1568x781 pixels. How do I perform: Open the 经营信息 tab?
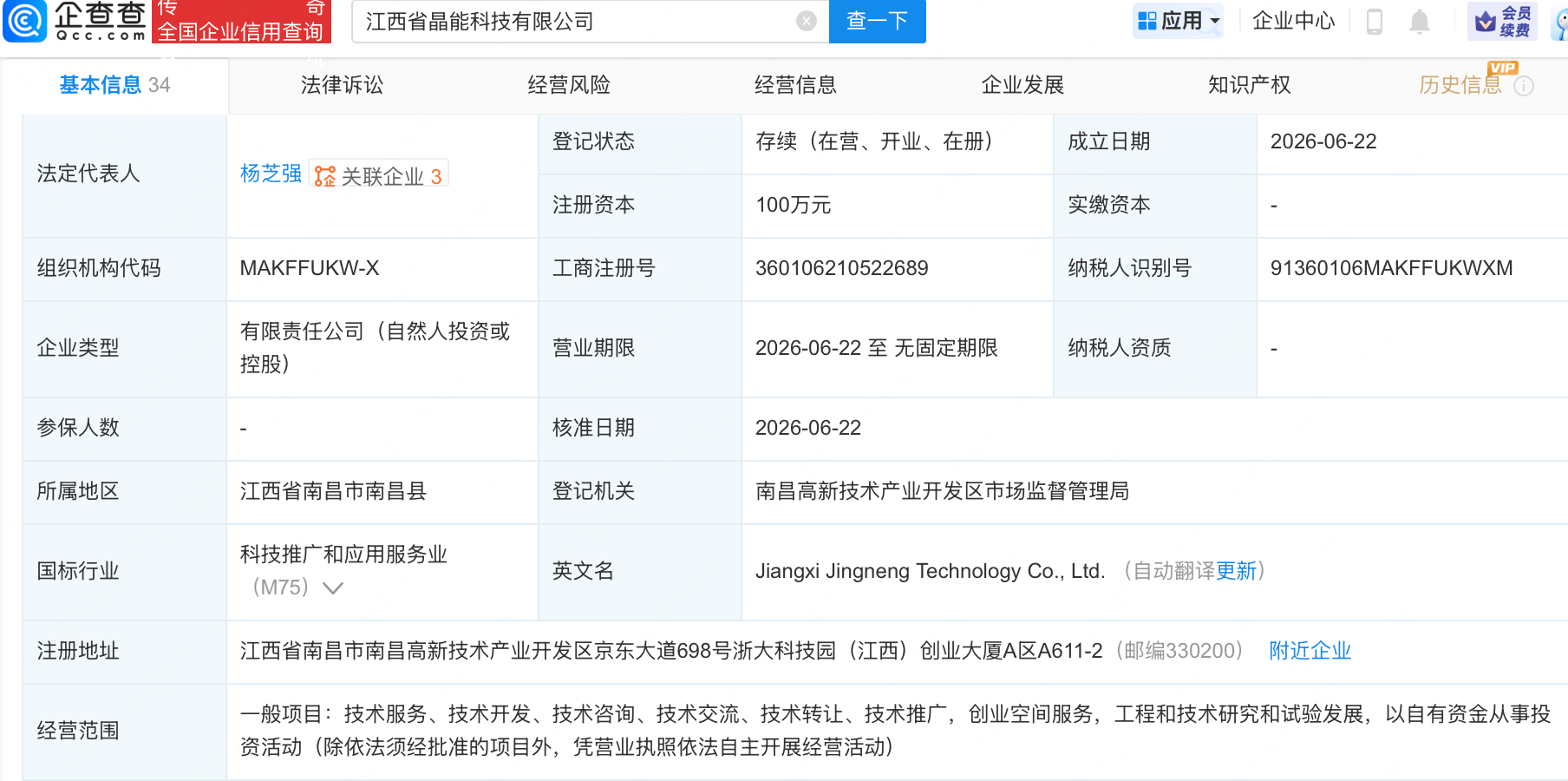pos(795,85)
